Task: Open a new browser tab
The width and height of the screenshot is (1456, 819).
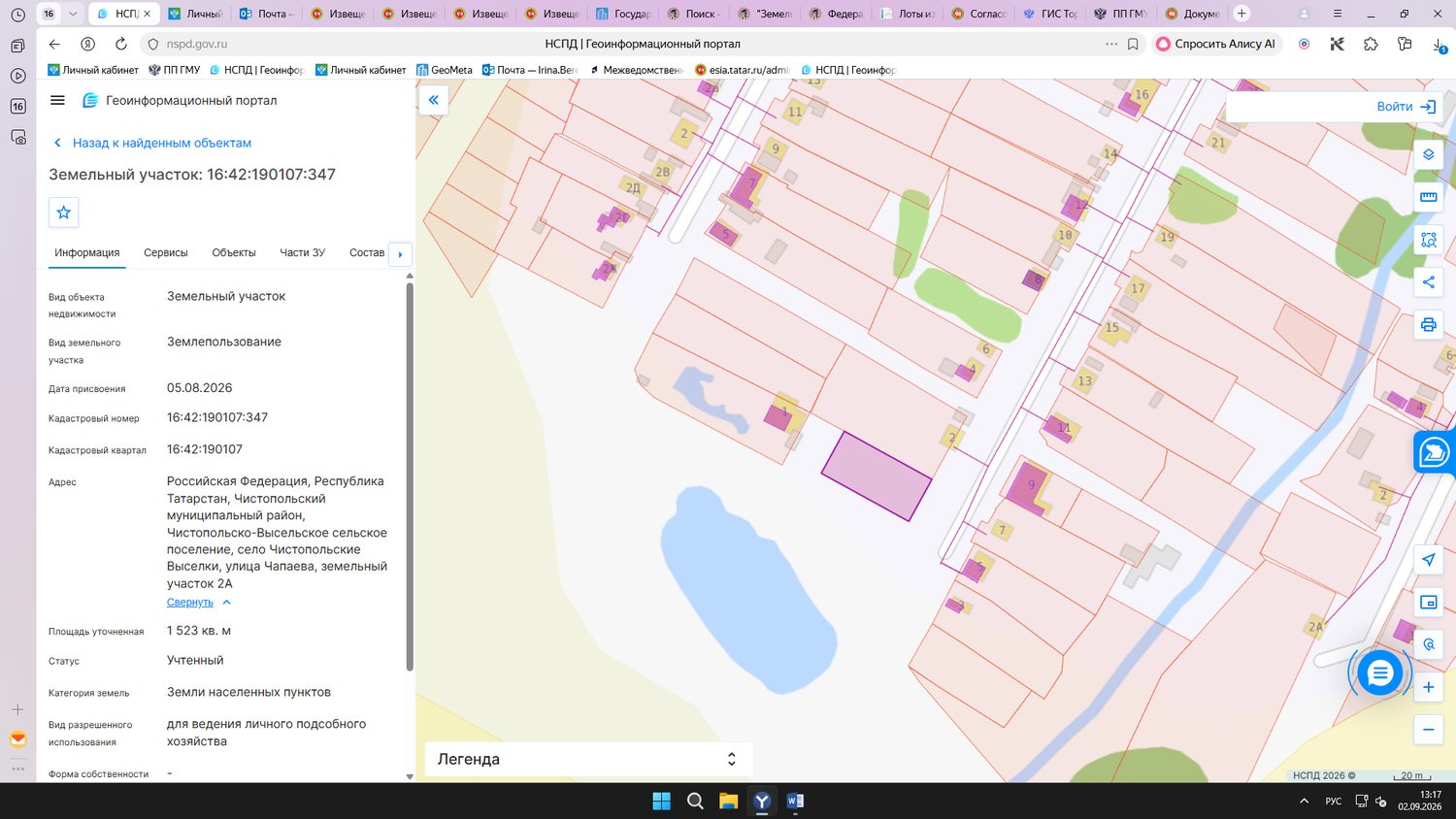Action: [x=1241, y=14]
